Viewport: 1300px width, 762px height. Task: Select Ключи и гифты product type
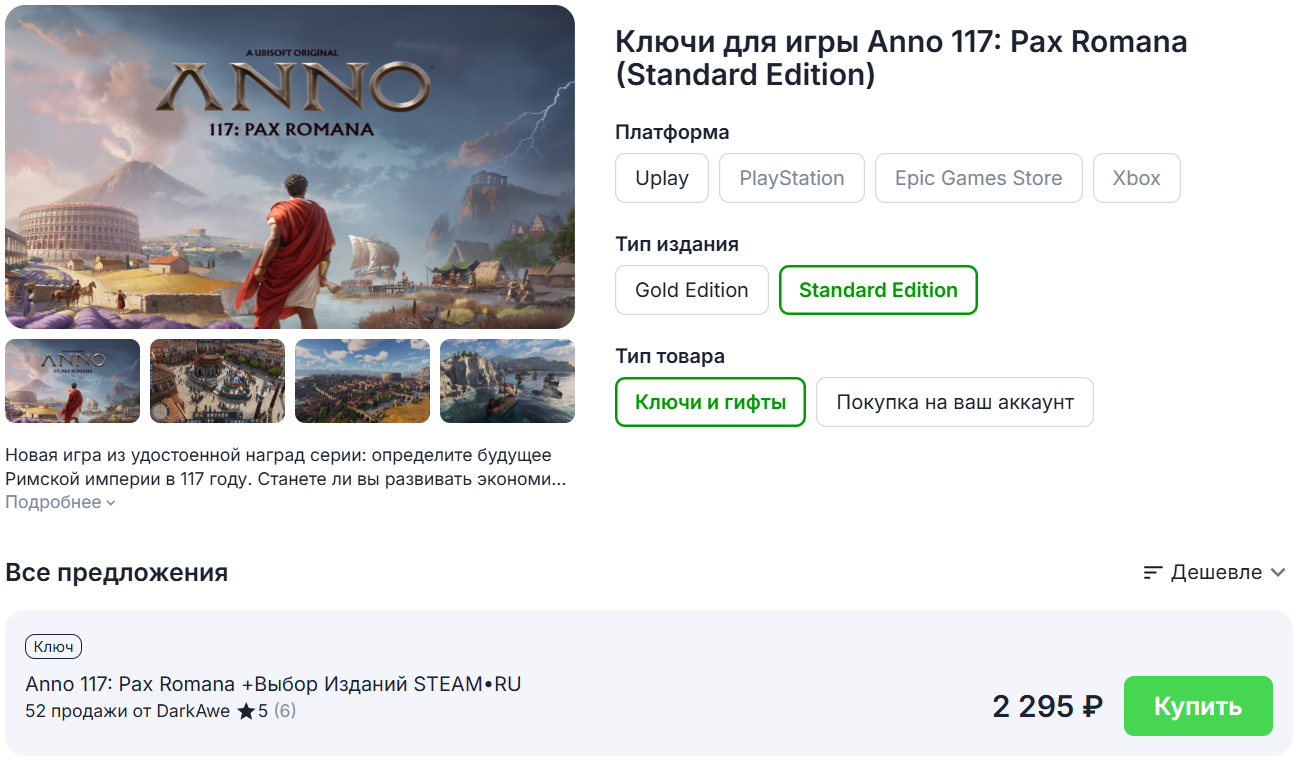pos(710,402)
